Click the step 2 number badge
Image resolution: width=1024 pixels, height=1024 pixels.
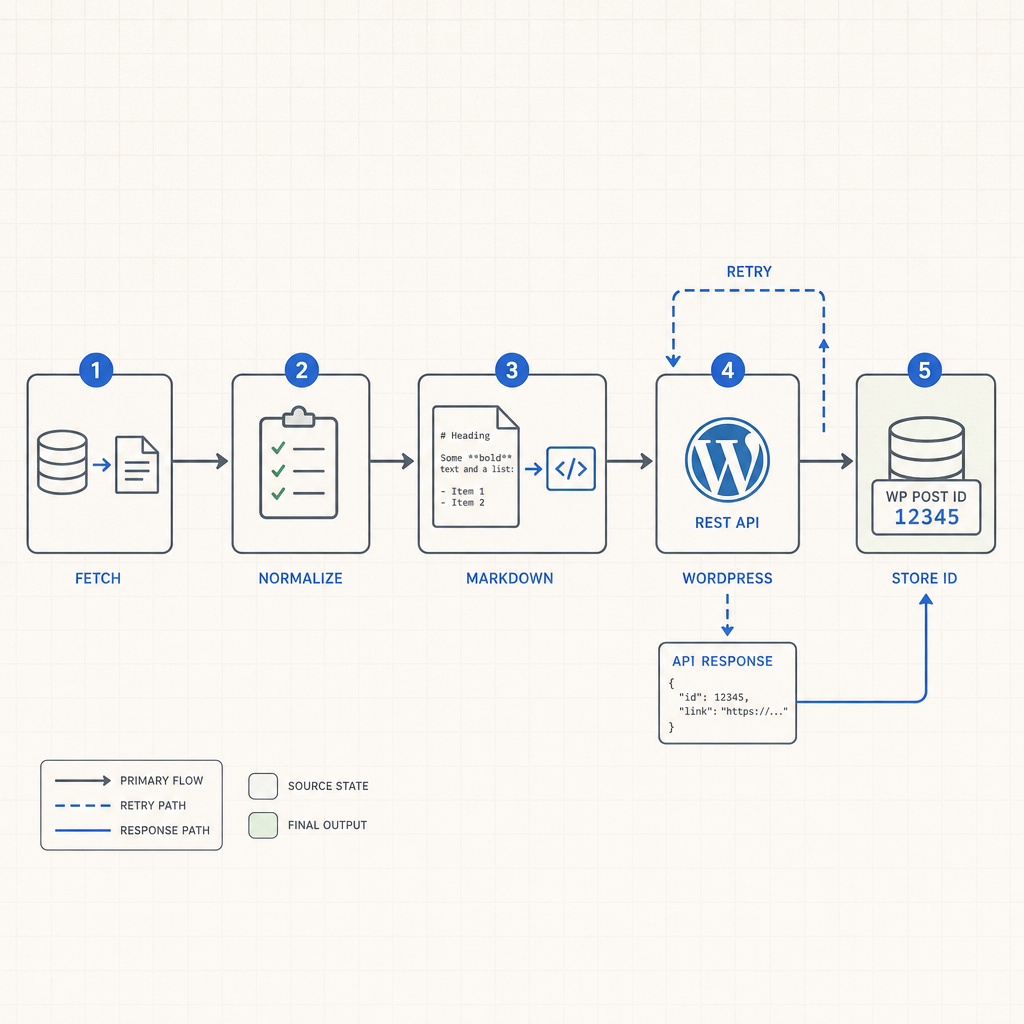tap(302, 370)
